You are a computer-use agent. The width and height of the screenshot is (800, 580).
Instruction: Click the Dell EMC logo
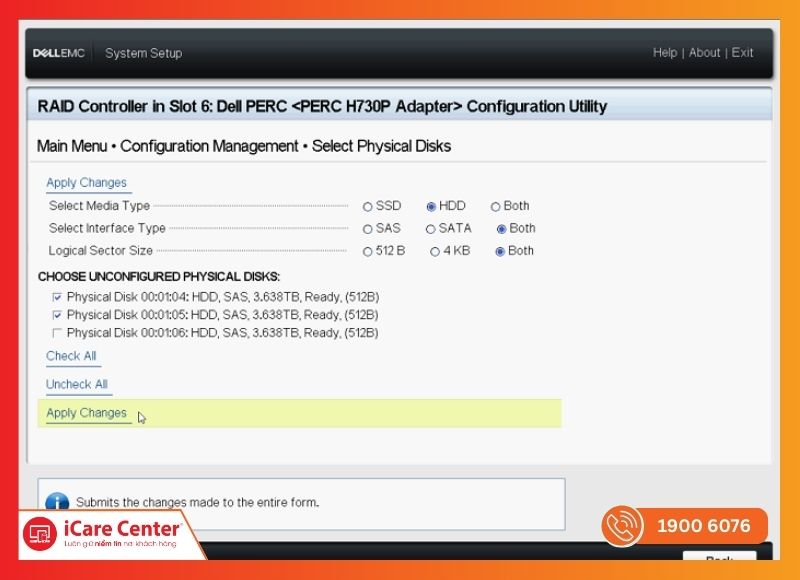[x=59, y=53]
